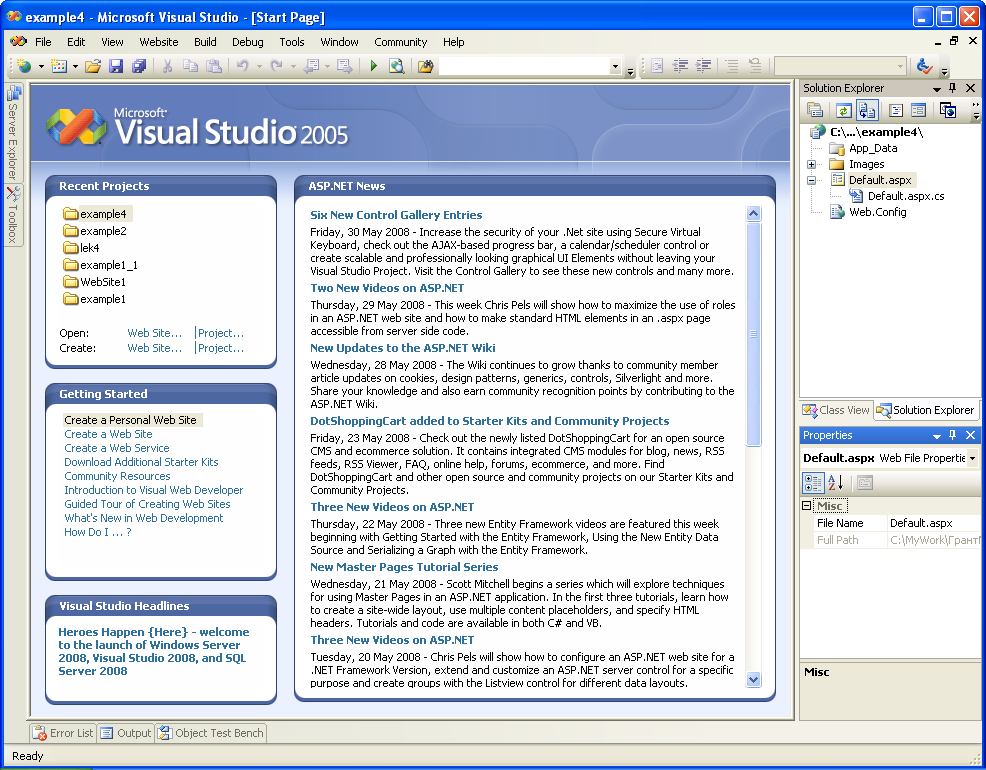986x770 pixels.
Task: Open the Build menu
Action: pyautogui.click(x=204, y=42)
